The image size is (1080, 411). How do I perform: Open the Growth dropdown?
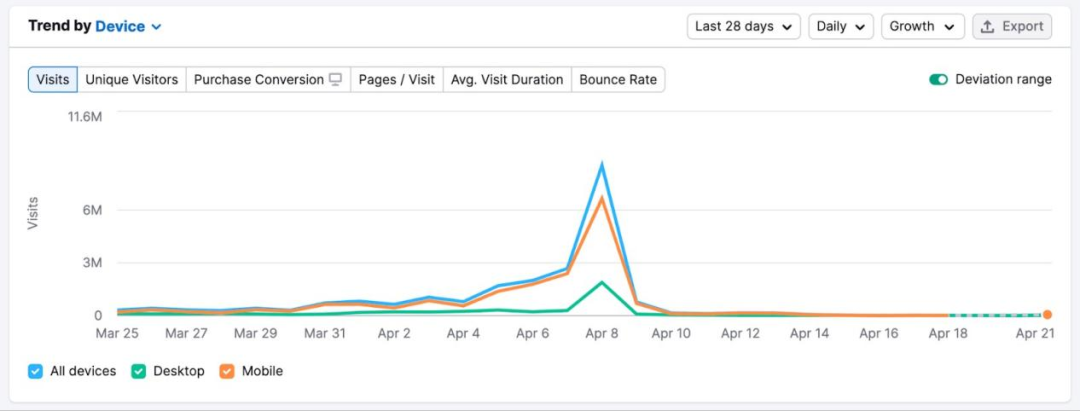pos(922,27)
